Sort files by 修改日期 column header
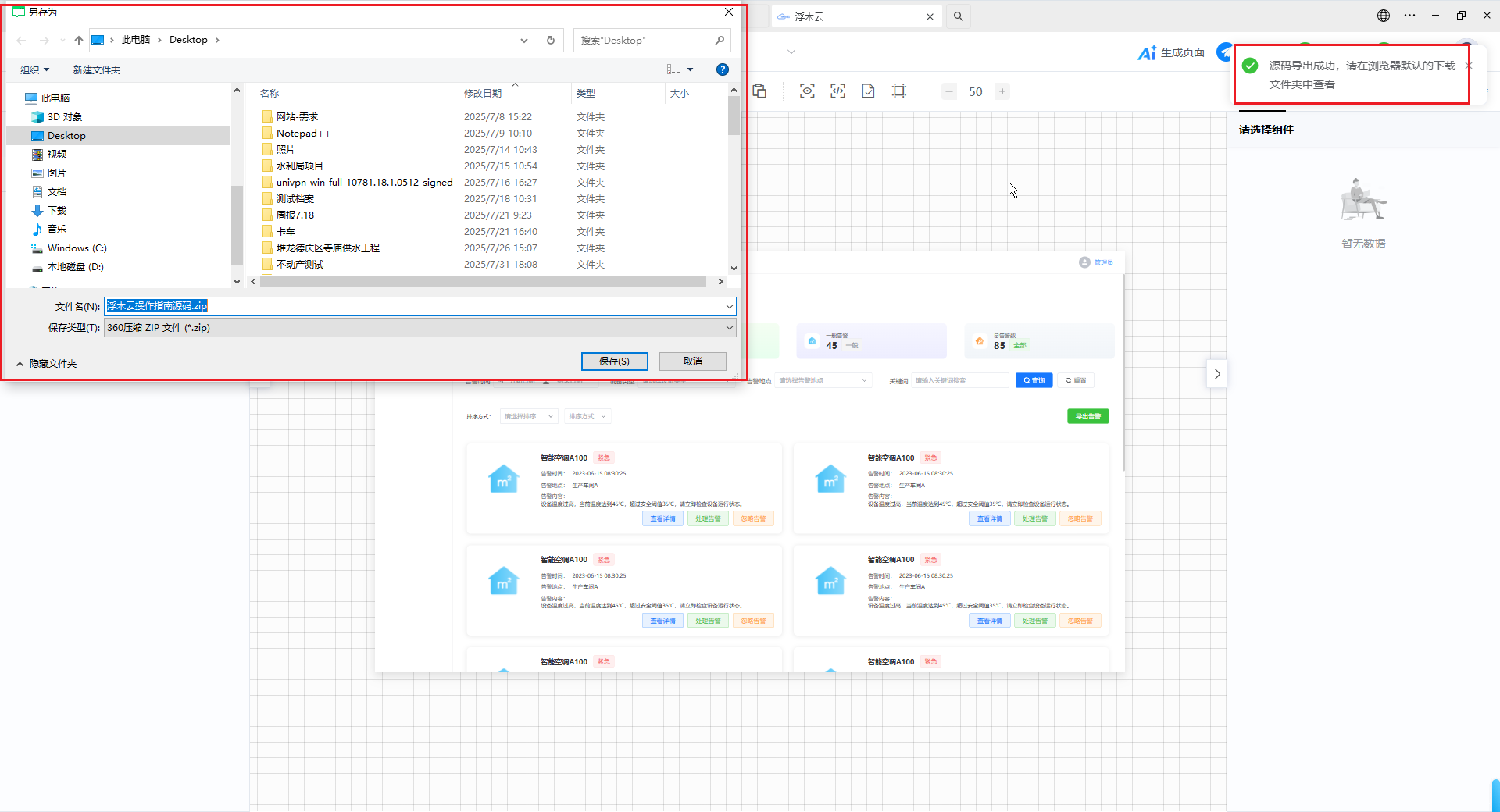Screen dimensions: 1500x812 point(483,94)
